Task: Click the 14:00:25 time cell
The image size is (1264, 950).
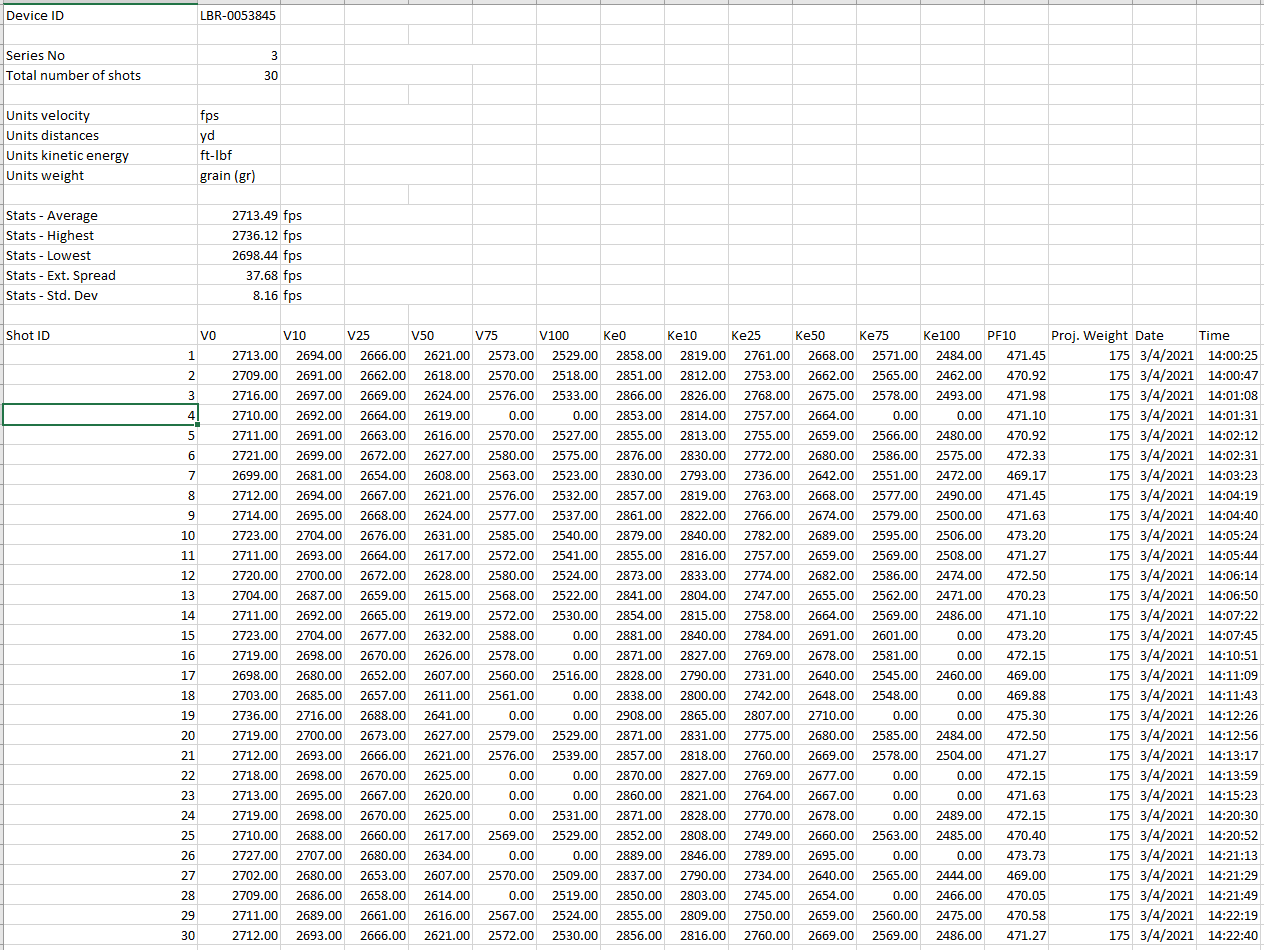Action: point(1233,355)
